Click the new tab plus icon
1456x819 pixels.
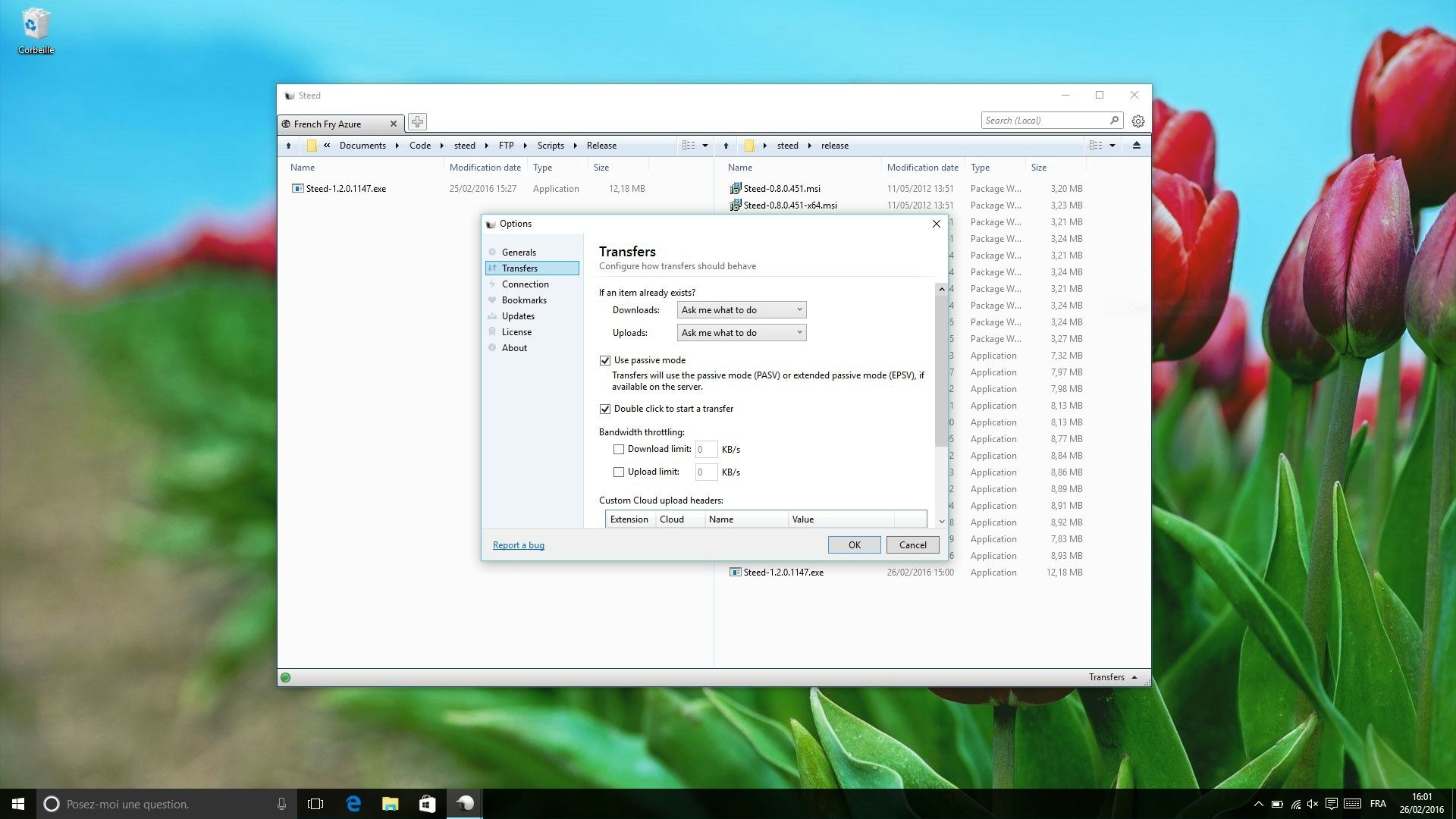click(417, 121)
